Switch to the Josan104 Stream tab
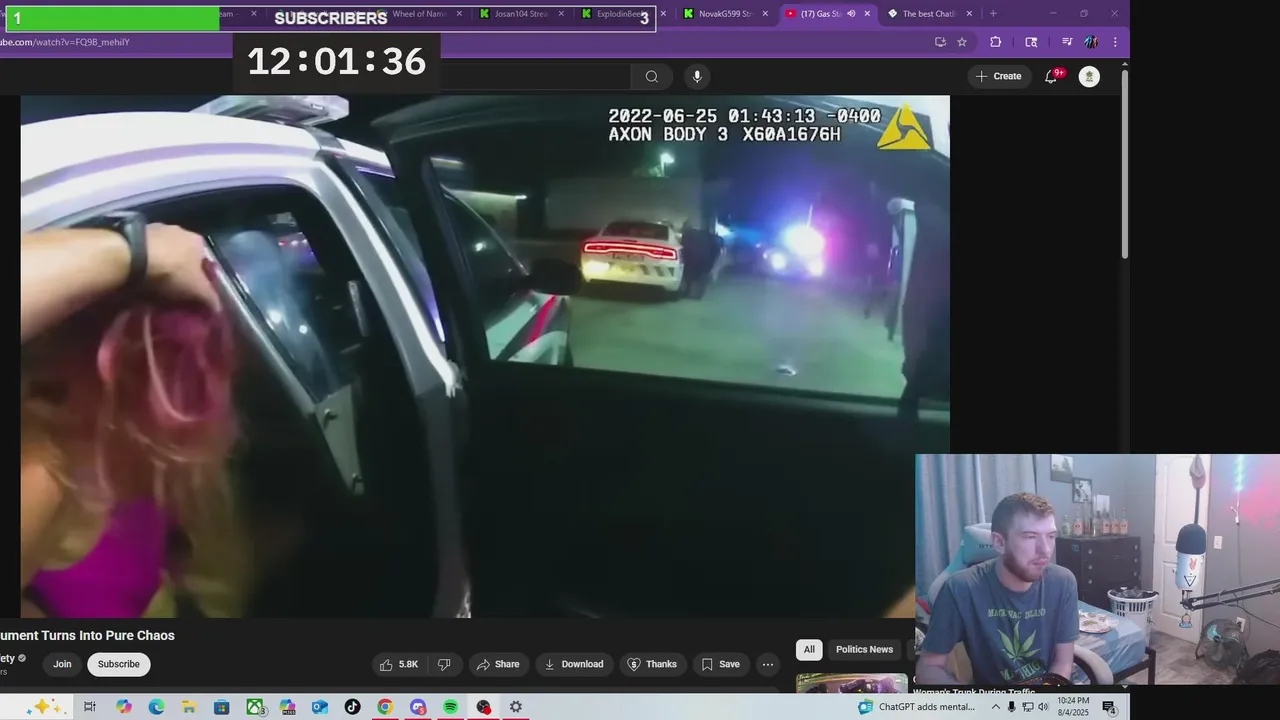The width and height of the screenshot is (1280, 720). (520, 14)
